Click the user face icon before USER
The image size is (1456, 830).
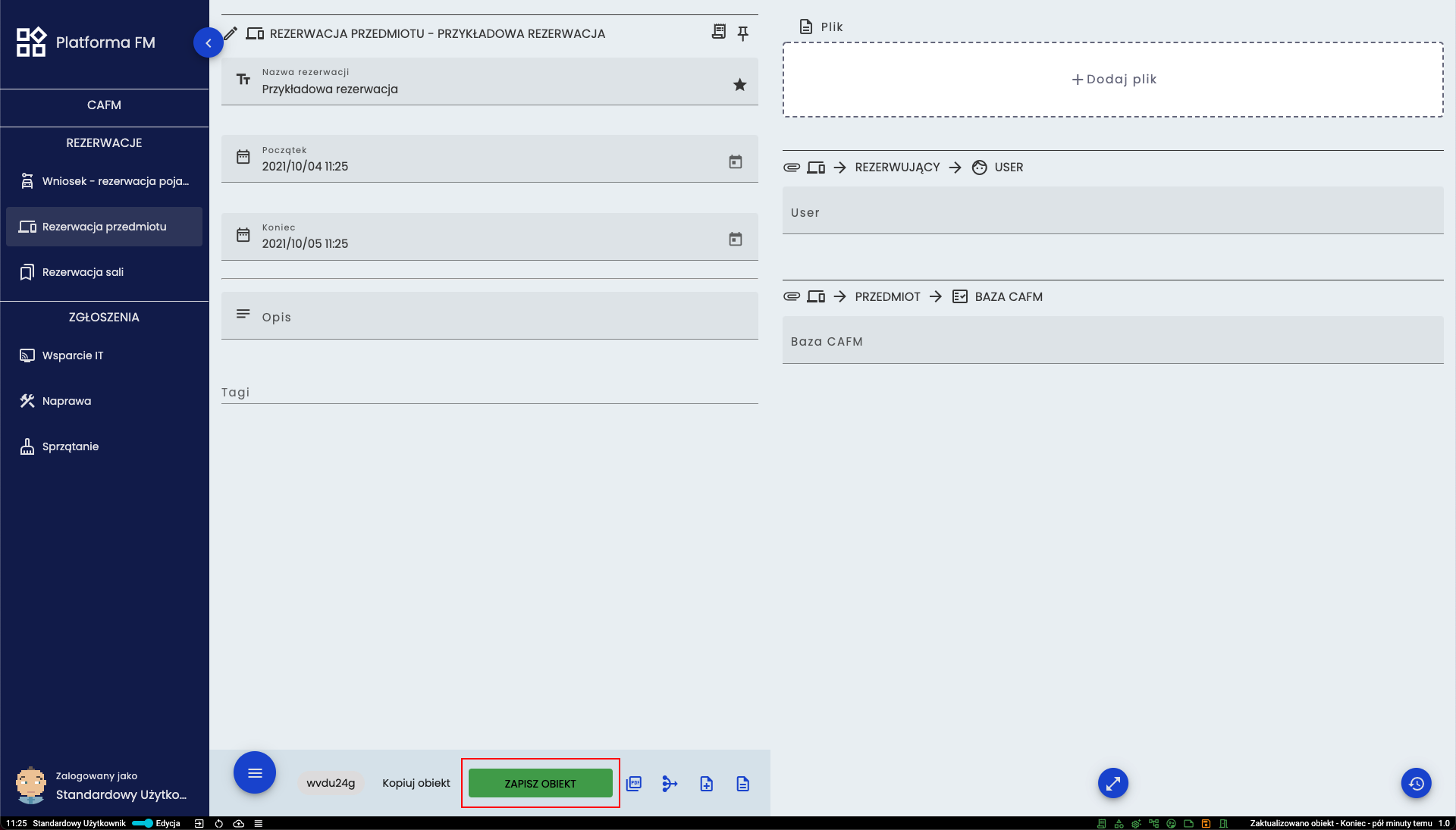pos(980,168)
